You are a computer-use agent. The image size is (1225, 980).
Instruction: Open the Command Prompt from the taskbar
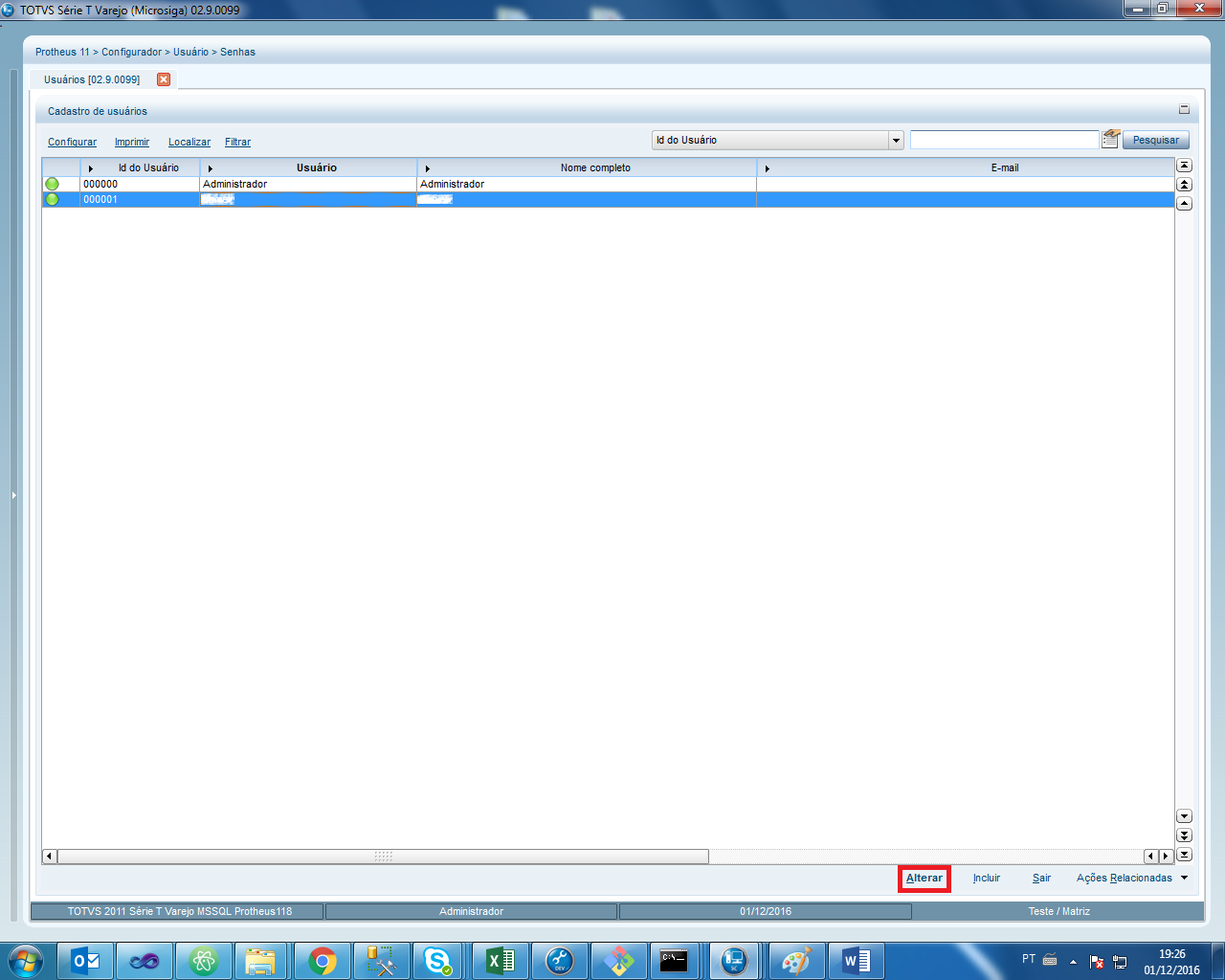[675, 961]
